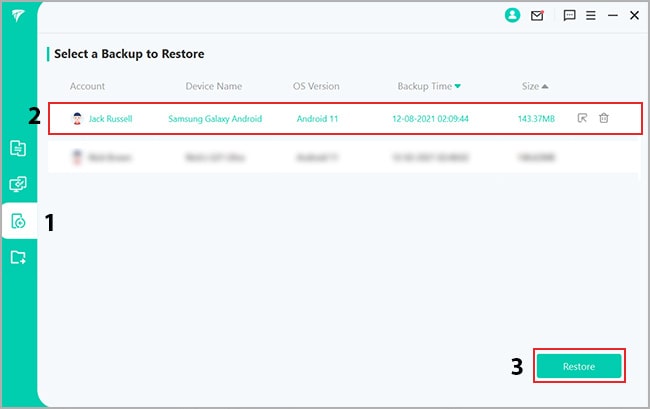Sort backups by Backup Time arrow

(x=459, y=86)
